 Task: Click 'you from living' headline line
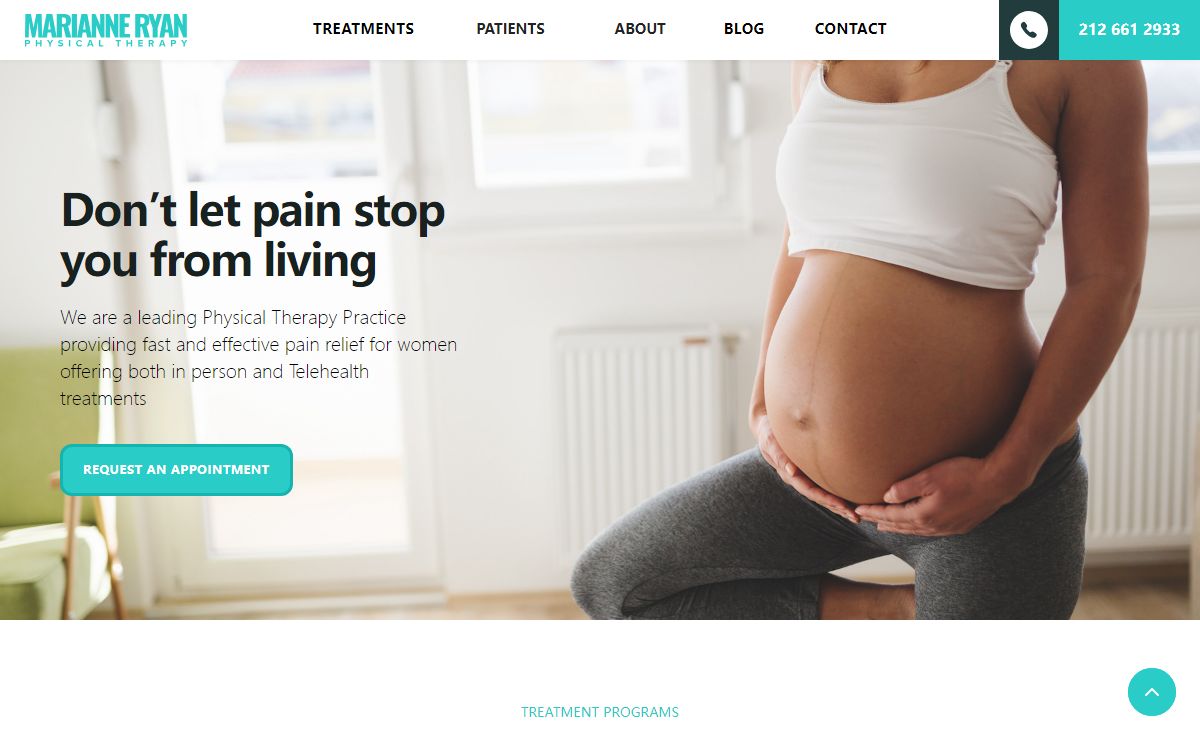(218, 261)
